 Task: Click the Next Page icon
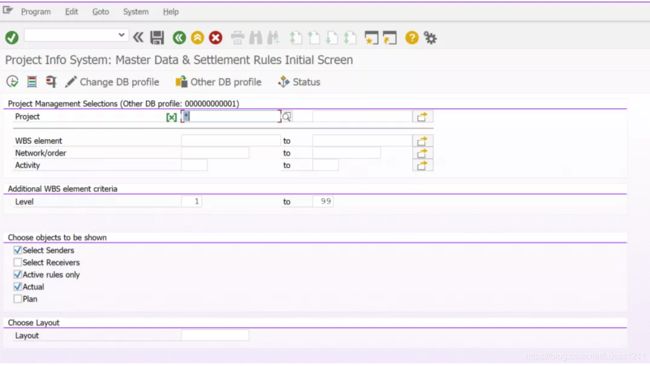click(332, 38)
